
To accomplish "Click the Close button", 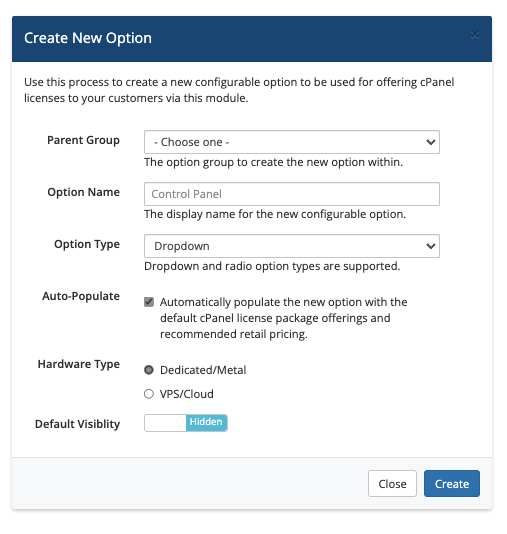I will tap(392, 484).
